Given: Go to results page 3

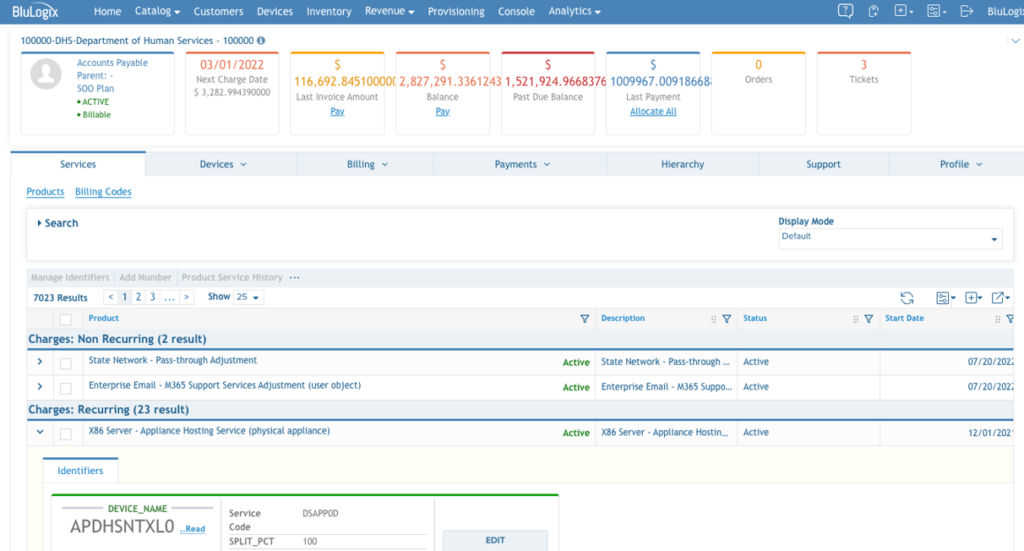Looking at the screenshot, I should 152,297.
